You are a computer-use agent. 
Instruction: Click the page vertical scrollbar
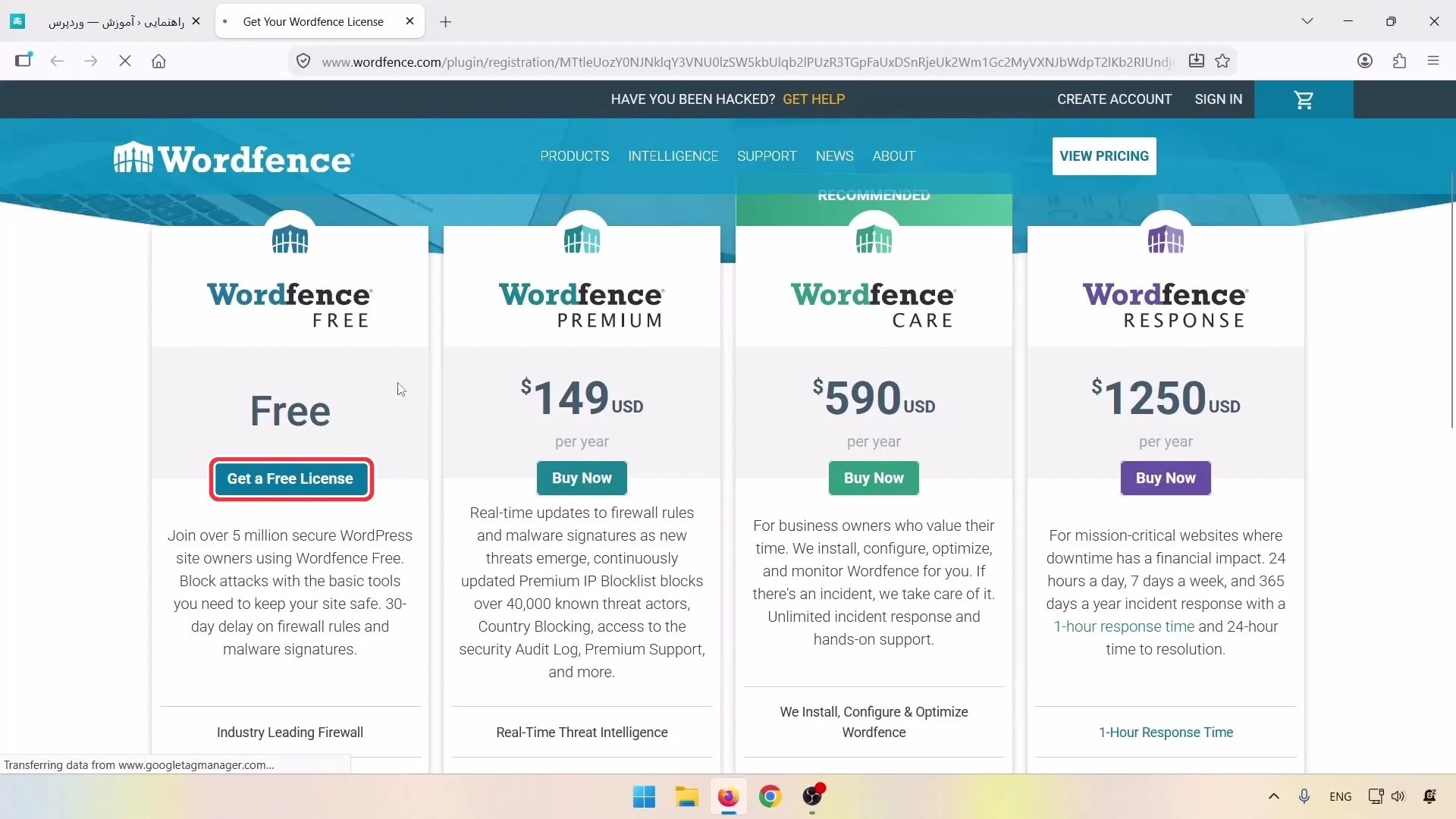[1451, 300]
